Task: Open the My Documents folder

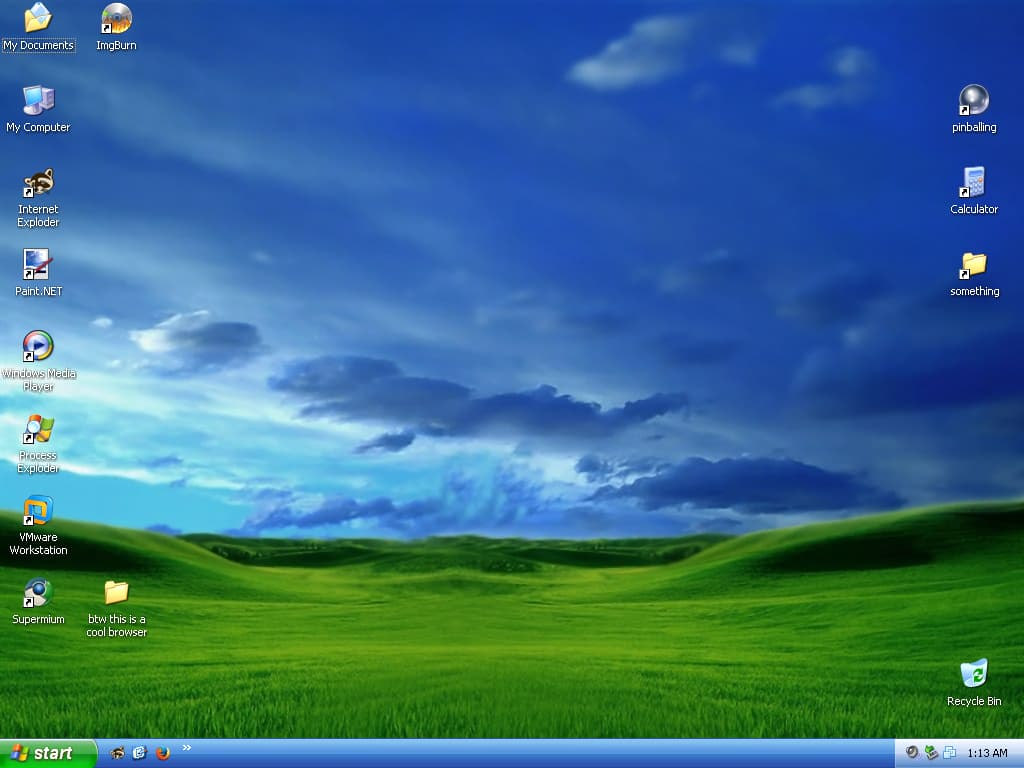Action: pos(38,18)
